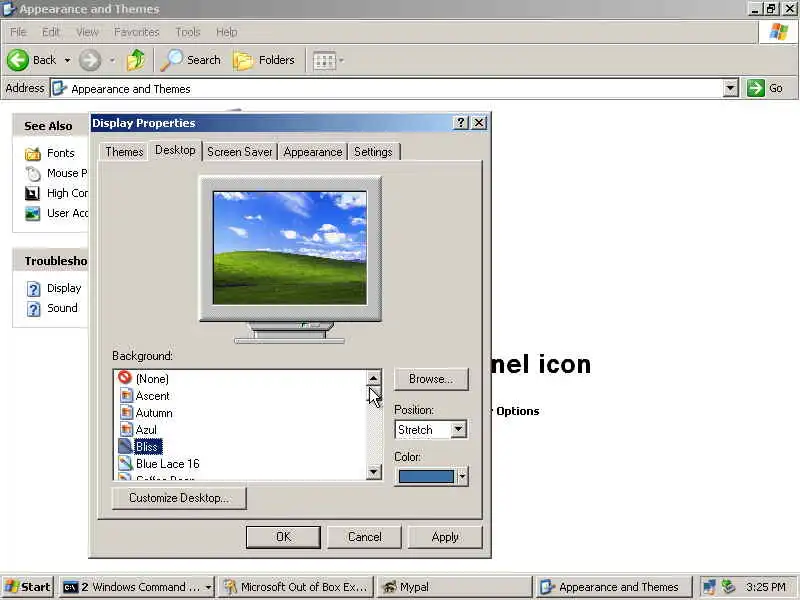Click the Browse... button
800x600 pixels.
click(431, 379)
